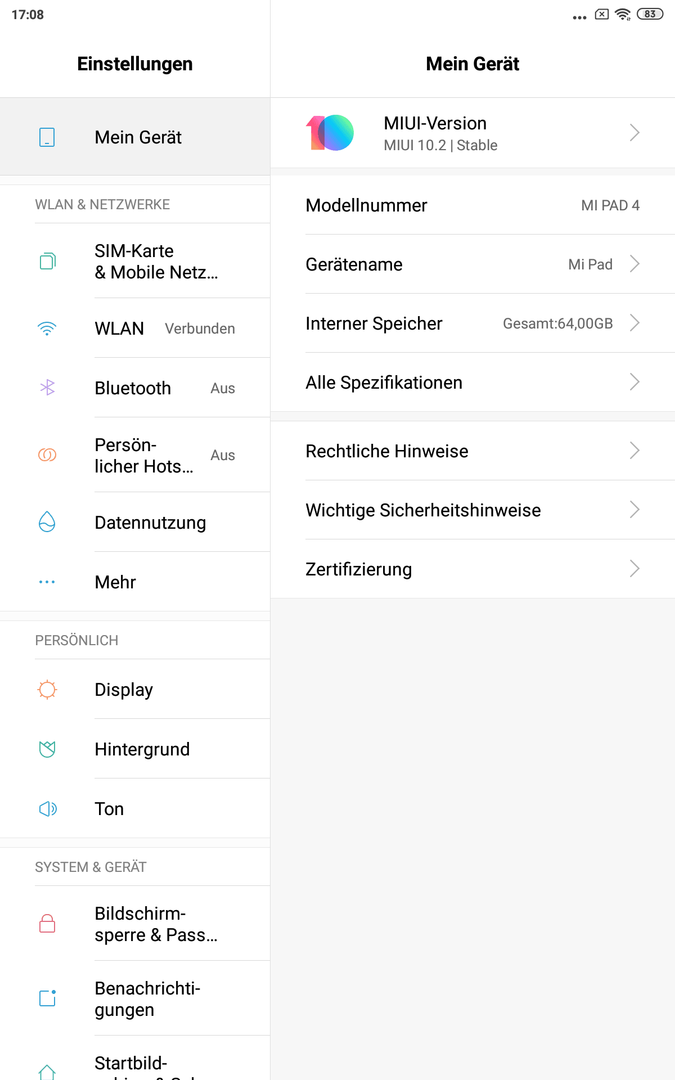
Task: Open Alle Spezifikationen
Action: [x=472, y=382]
